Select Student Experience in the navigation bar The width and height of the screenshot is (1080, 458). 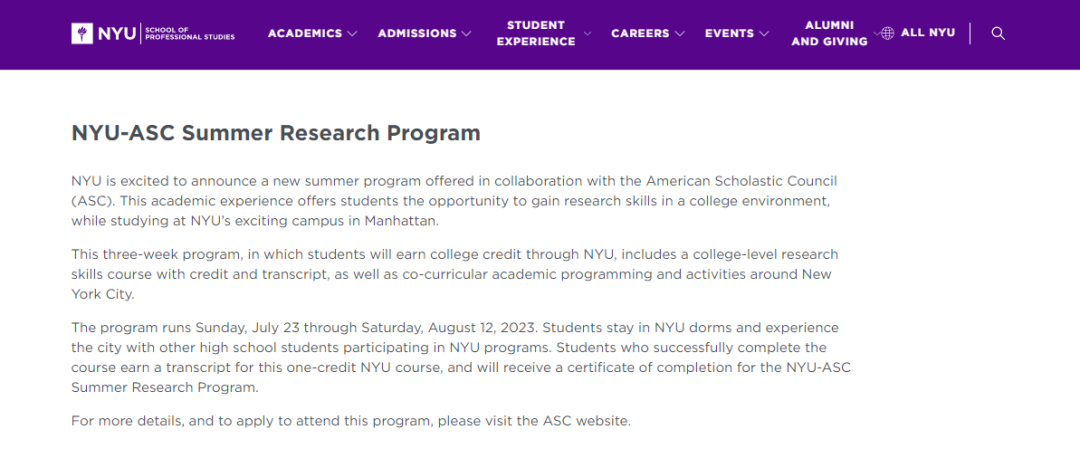pyautogui.click(x=535, y=33)
